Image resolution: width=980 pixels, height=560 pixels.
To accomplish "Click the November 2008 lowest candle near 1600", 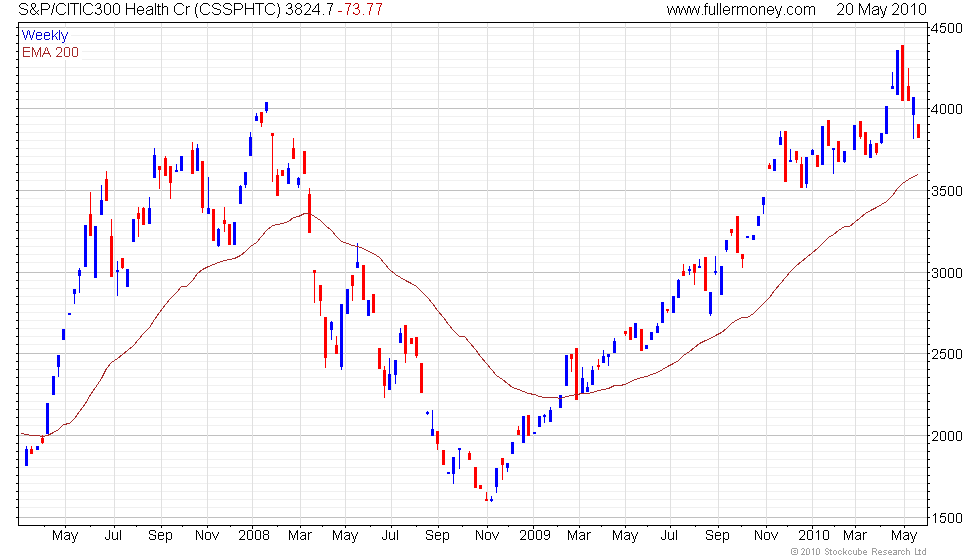I will coord(491,499).
